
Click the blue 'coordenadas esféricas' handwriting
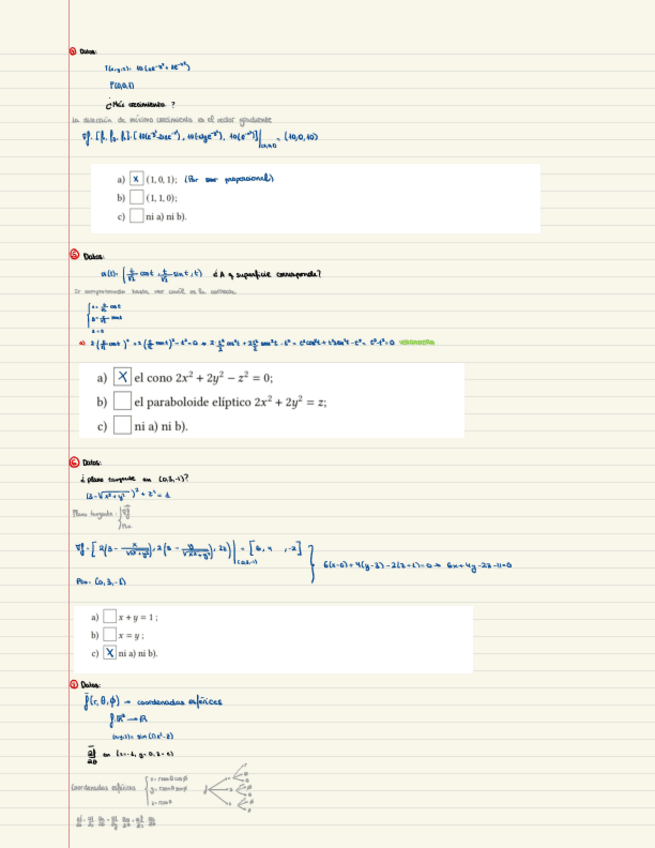pyautogui.click(x=179, y=702)
